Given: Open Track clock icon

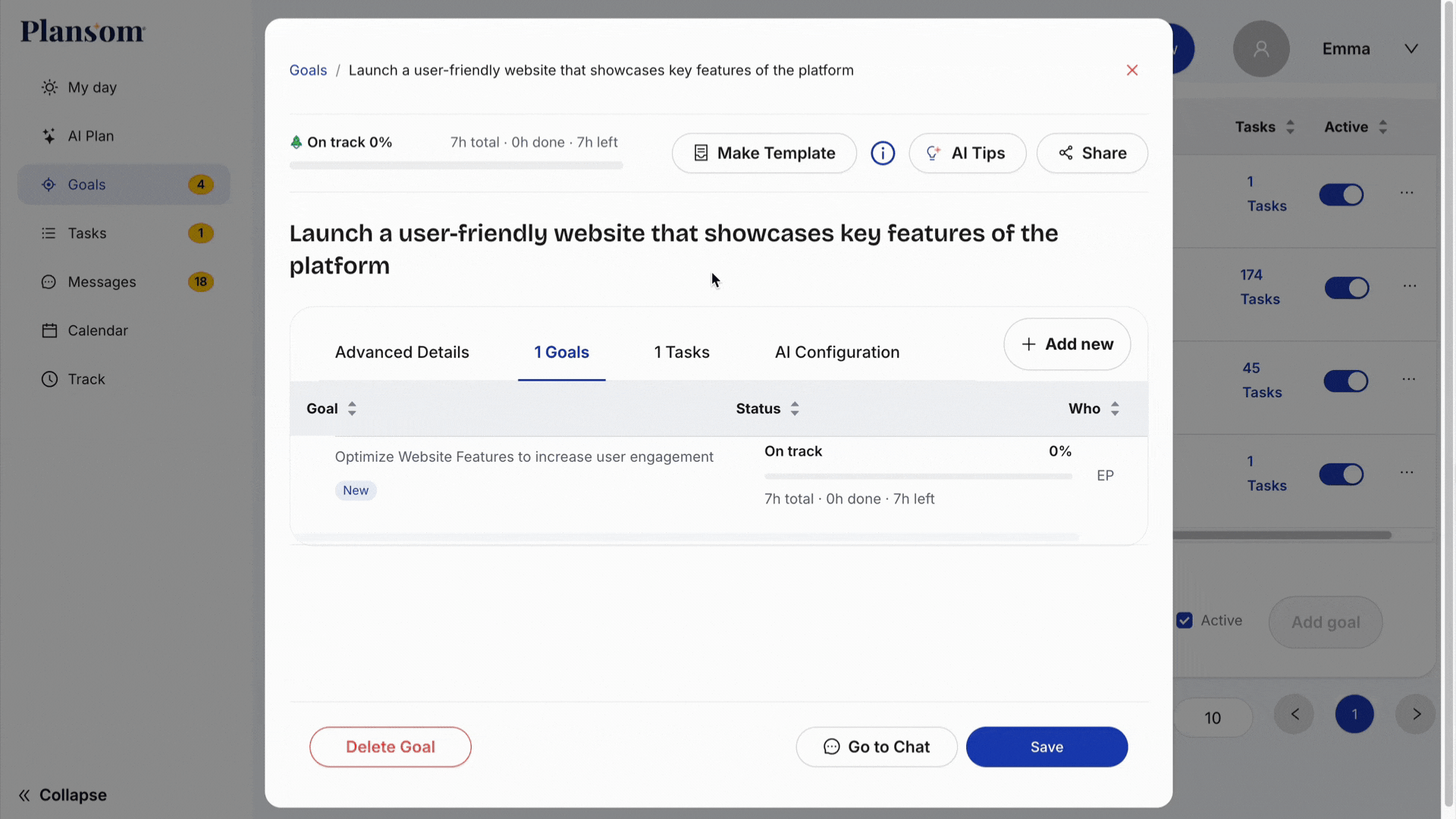Looking at the screenshot, I should coord(49,379).
